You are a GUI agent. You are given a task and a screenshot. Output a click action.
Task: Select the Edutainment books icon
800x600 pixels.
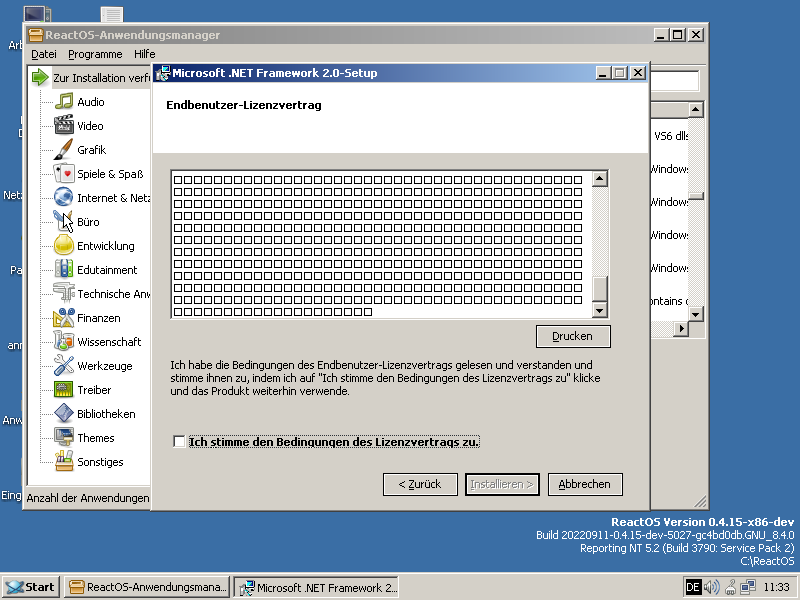point(64,269)
